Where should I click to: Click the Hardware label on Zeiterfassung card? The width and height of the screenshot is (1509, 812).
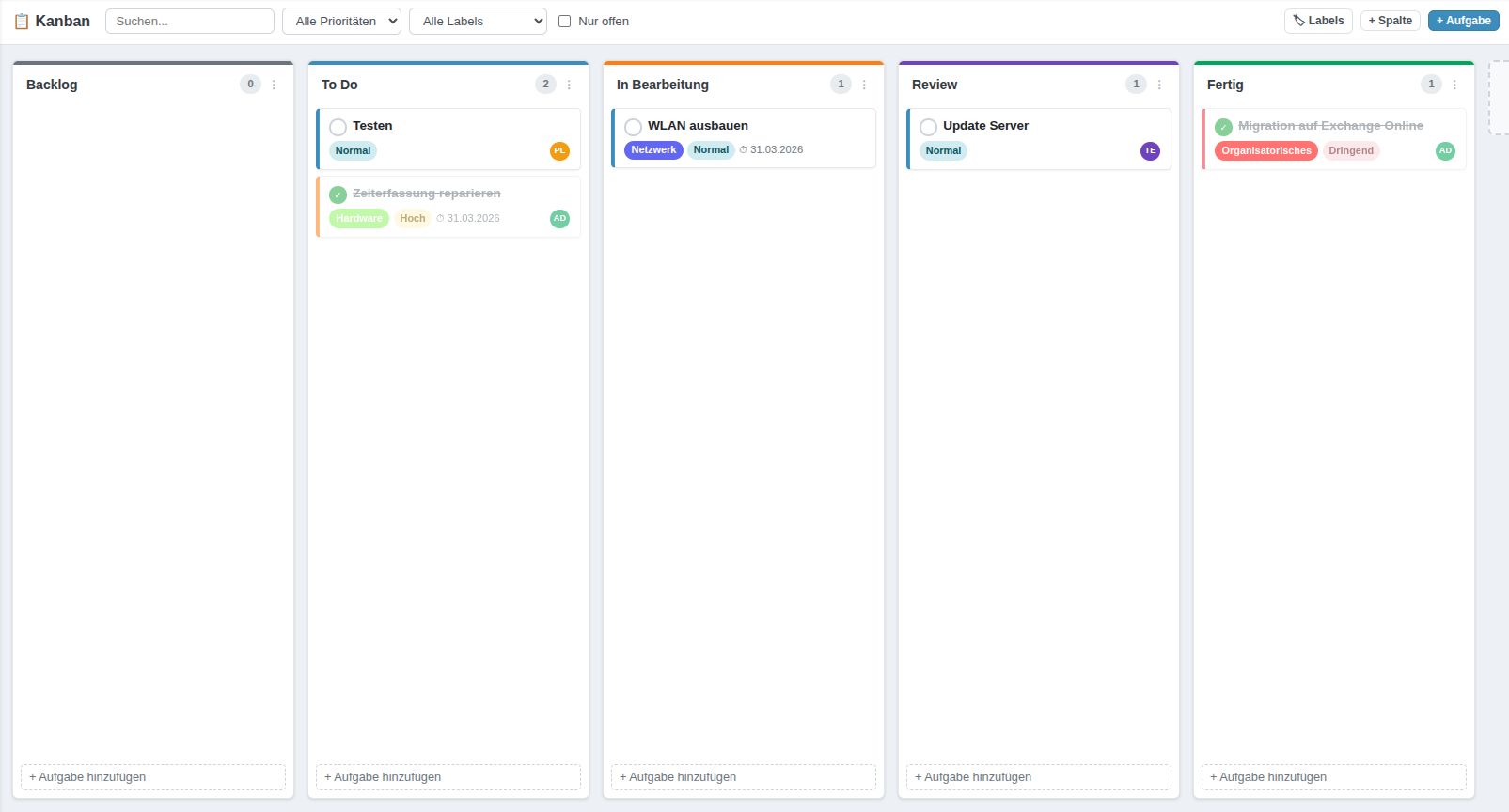[359, 218]
